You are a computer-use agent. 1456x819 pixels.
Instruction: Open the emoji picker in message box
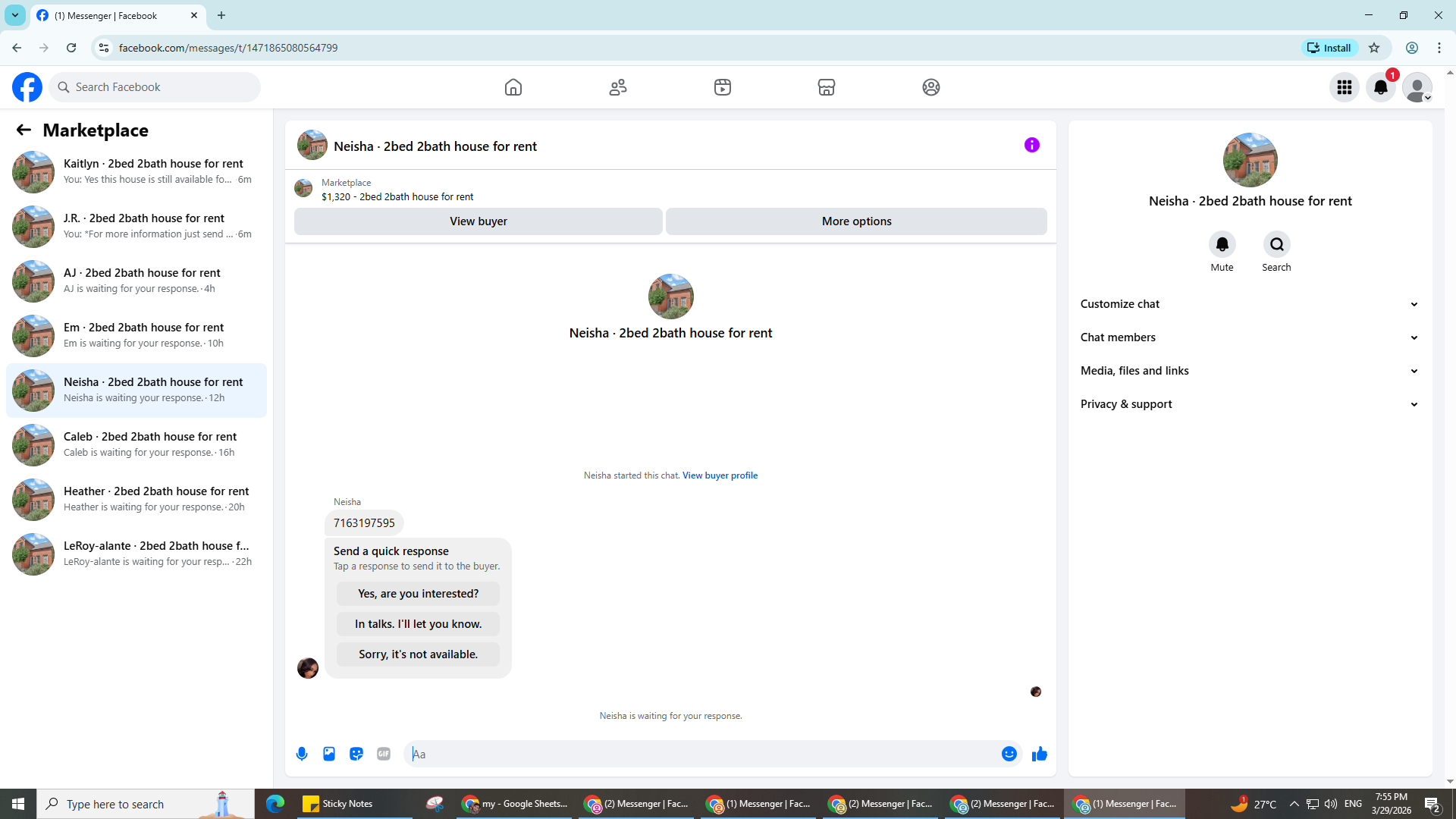1009,754
